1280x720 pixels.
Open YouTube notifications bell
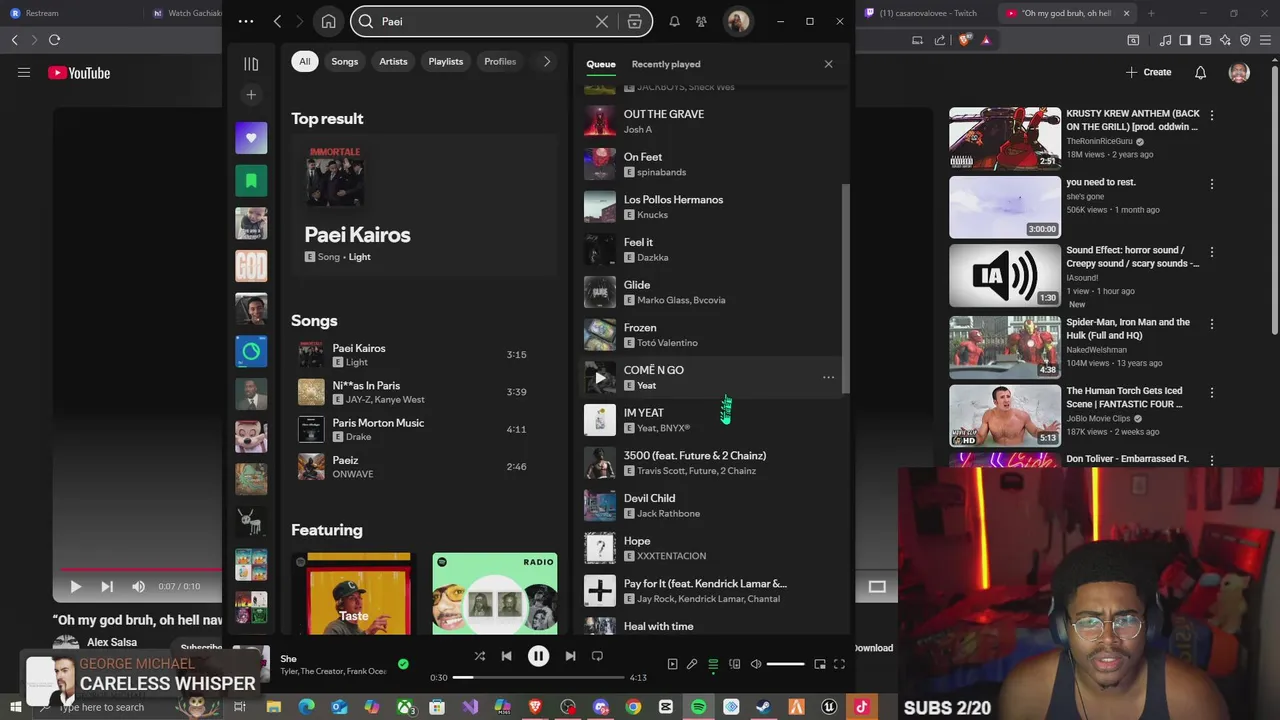[x=1200, y=72]
